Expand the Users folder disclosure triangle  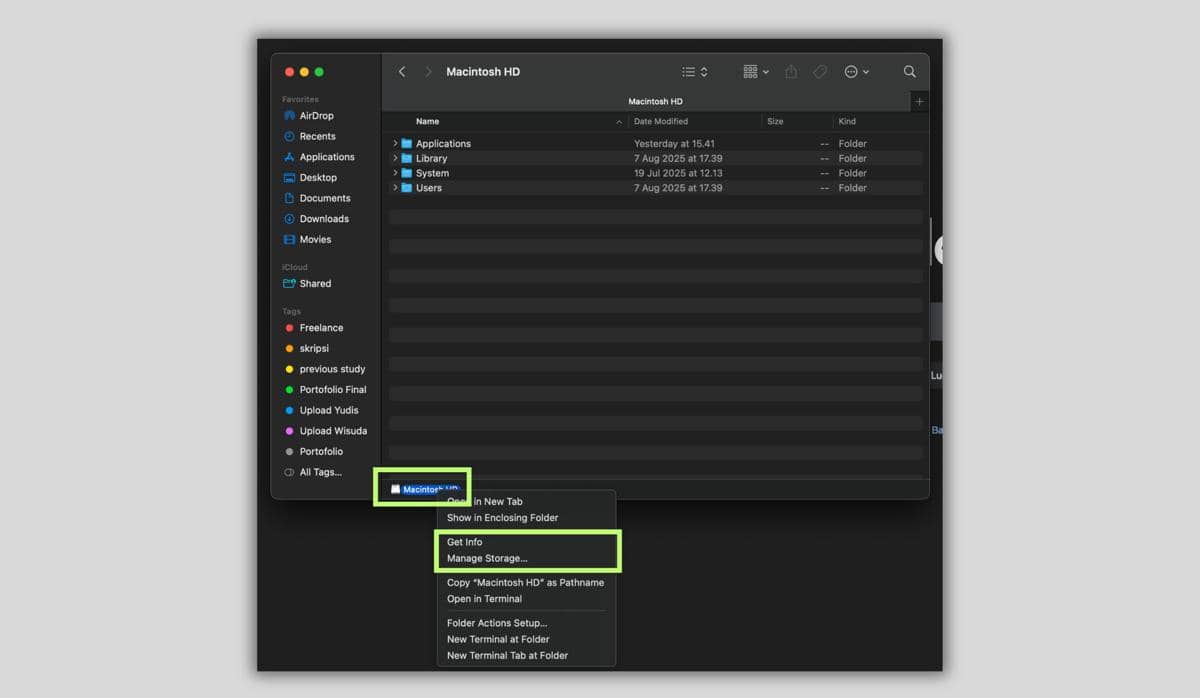coord(396,188)
